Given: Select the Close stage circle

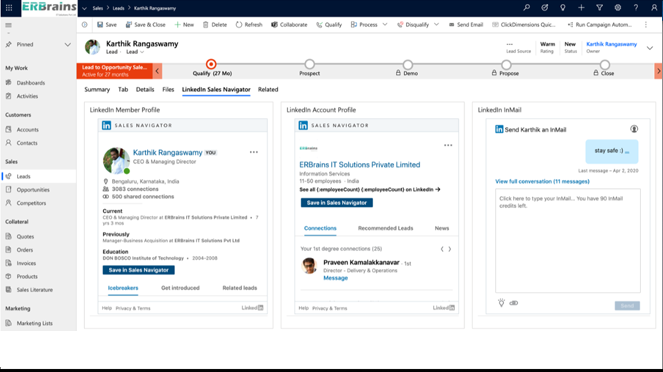Looking at the screenshot, I should [605, 64].
